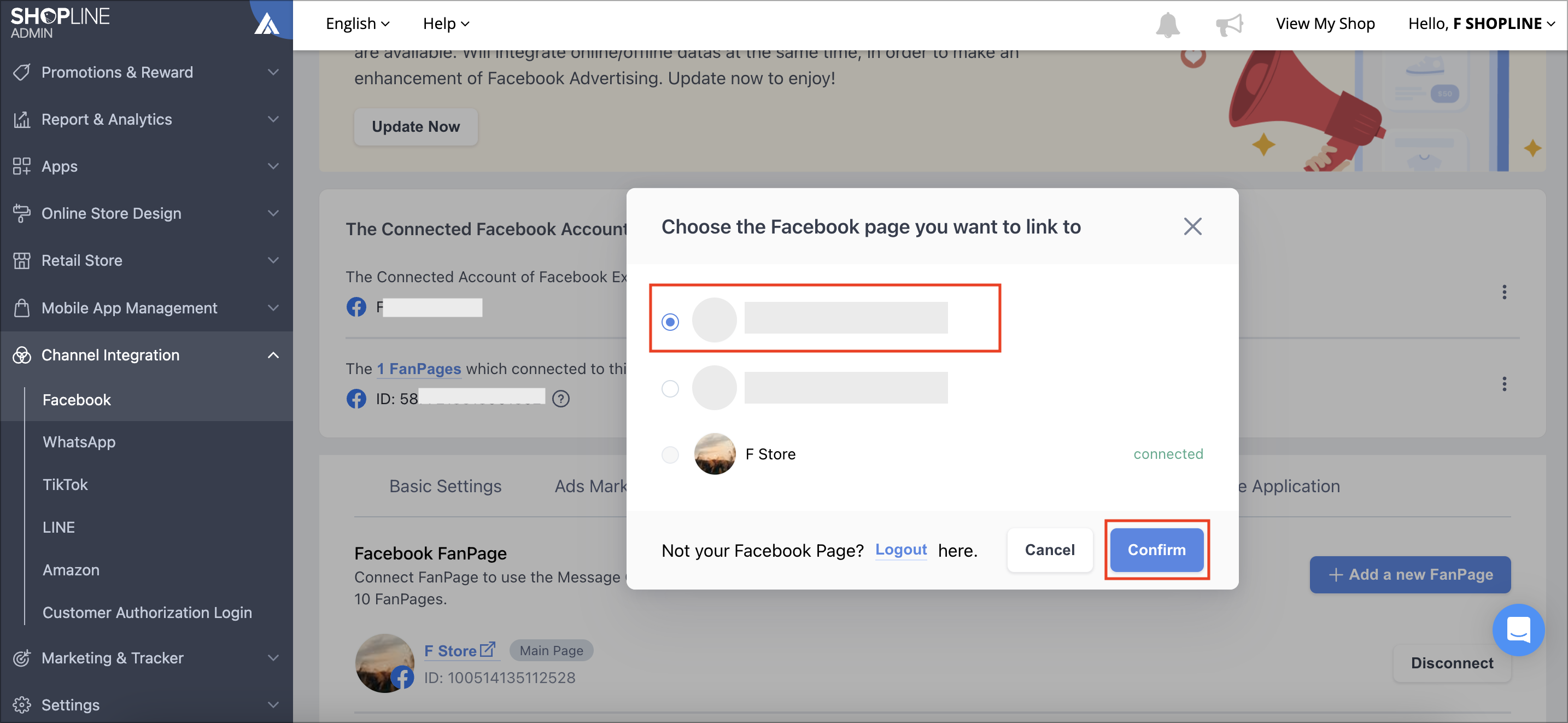The height and width of the screenshot is (723, 1568).
Task: Open the notification bell
Action: pos(1167,25)
